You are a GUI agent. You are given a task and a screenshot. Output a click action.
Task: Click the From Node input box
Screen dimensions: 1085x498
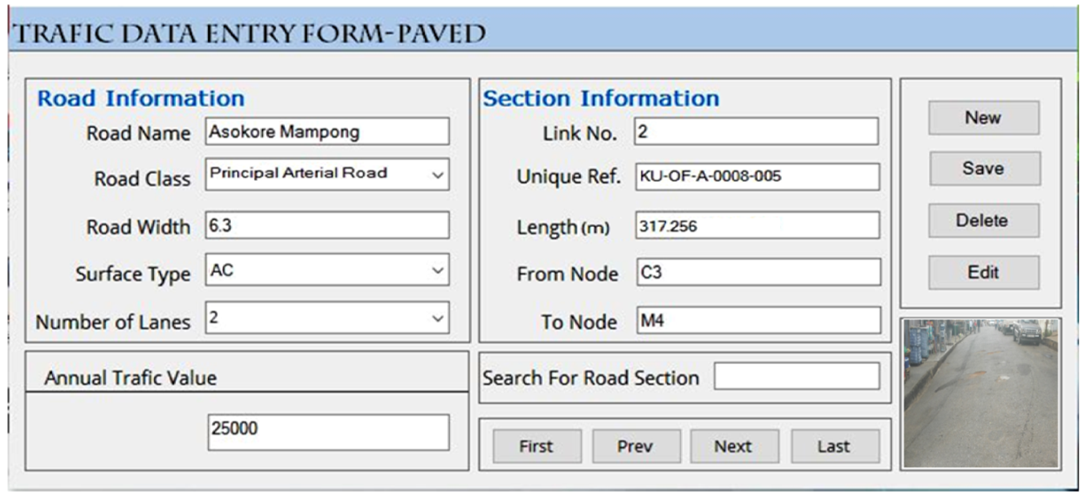tap(756, 272)
